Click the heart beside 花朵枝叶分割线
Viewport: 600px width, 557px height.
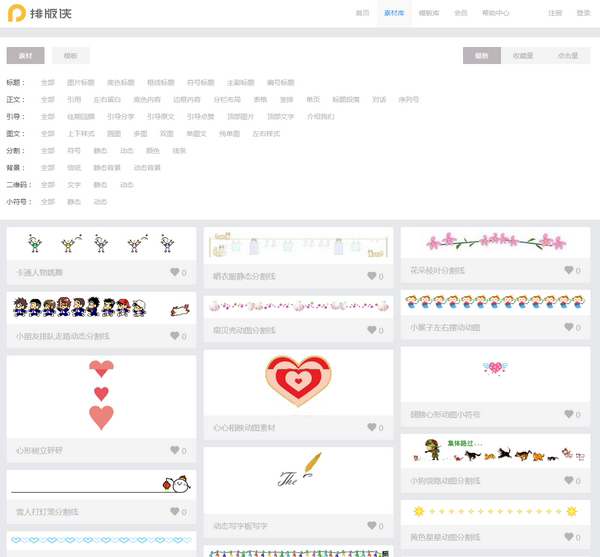(x=569, y=270)
